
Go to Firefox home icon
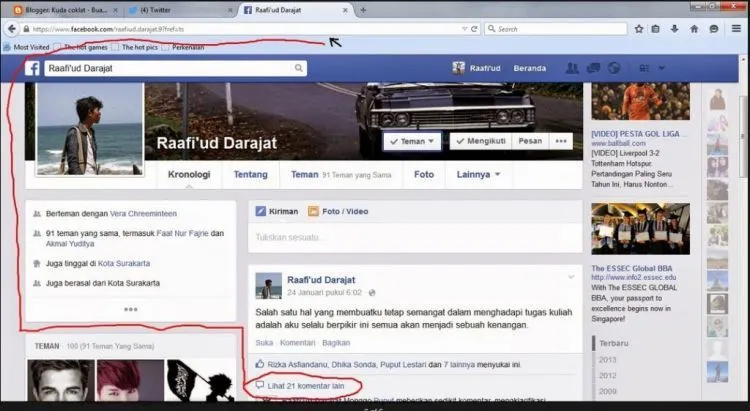point(694,29)
